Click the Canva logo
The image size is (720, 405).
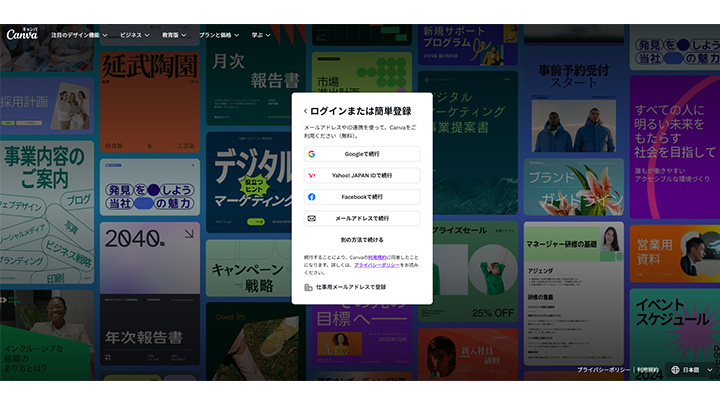[x=22, y=34]
